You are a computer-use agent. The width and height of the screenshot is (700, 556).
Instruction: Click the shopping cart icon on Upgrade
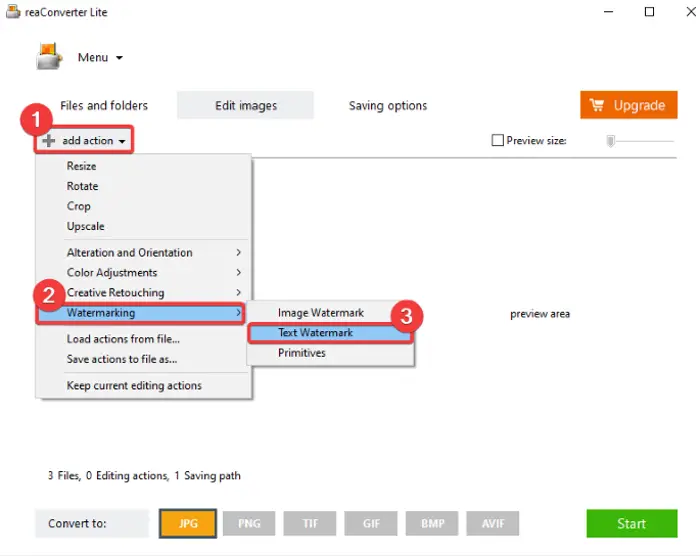597,105
